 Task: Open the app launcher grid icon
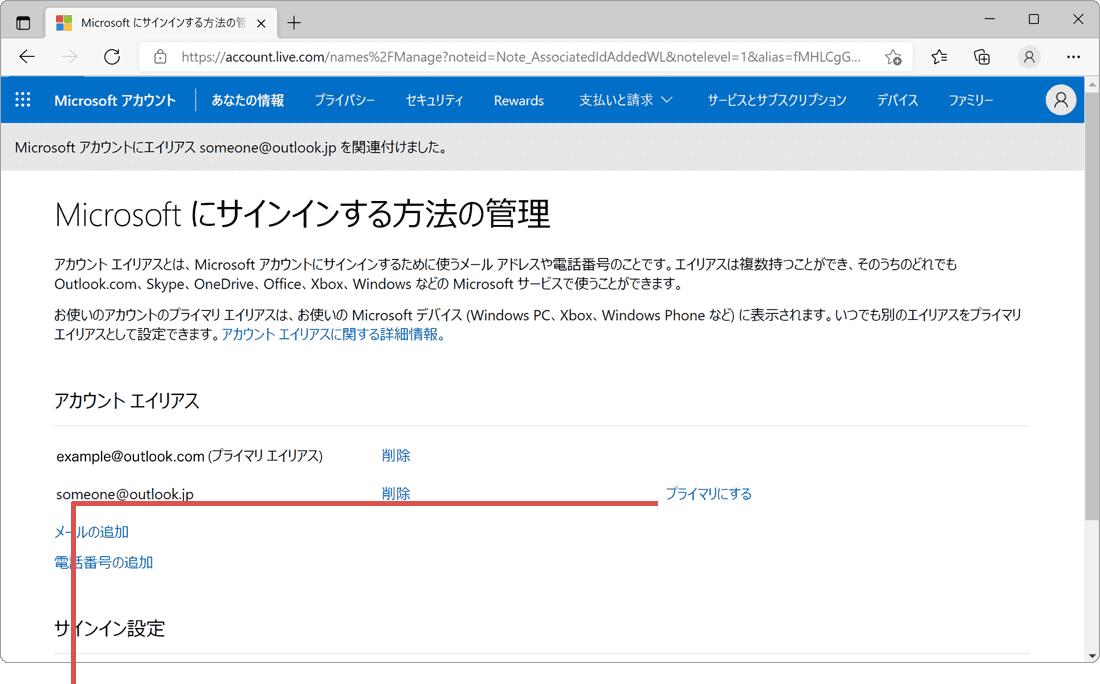22,100
